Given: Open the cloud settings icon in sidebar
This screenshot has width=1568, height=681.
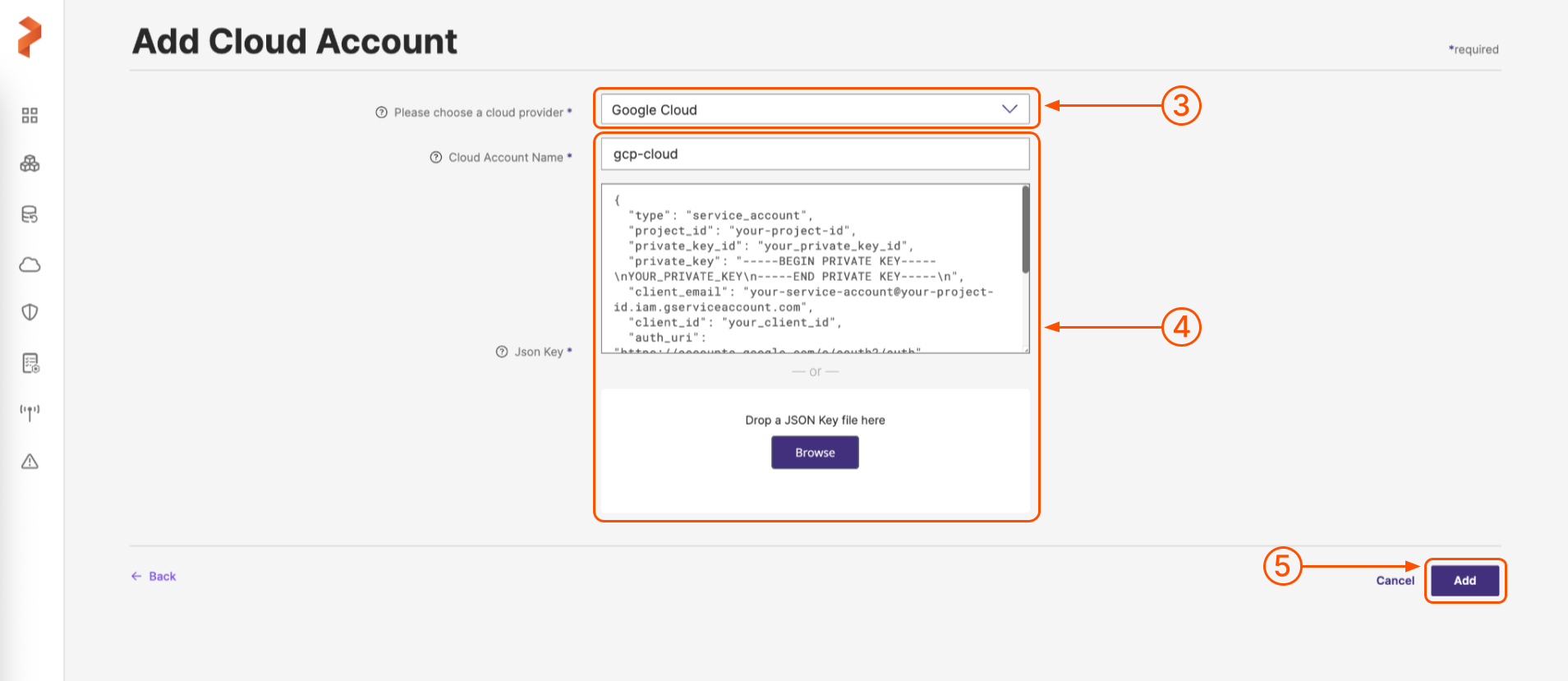Looking at the screenshot, I should tap(30, 265).
